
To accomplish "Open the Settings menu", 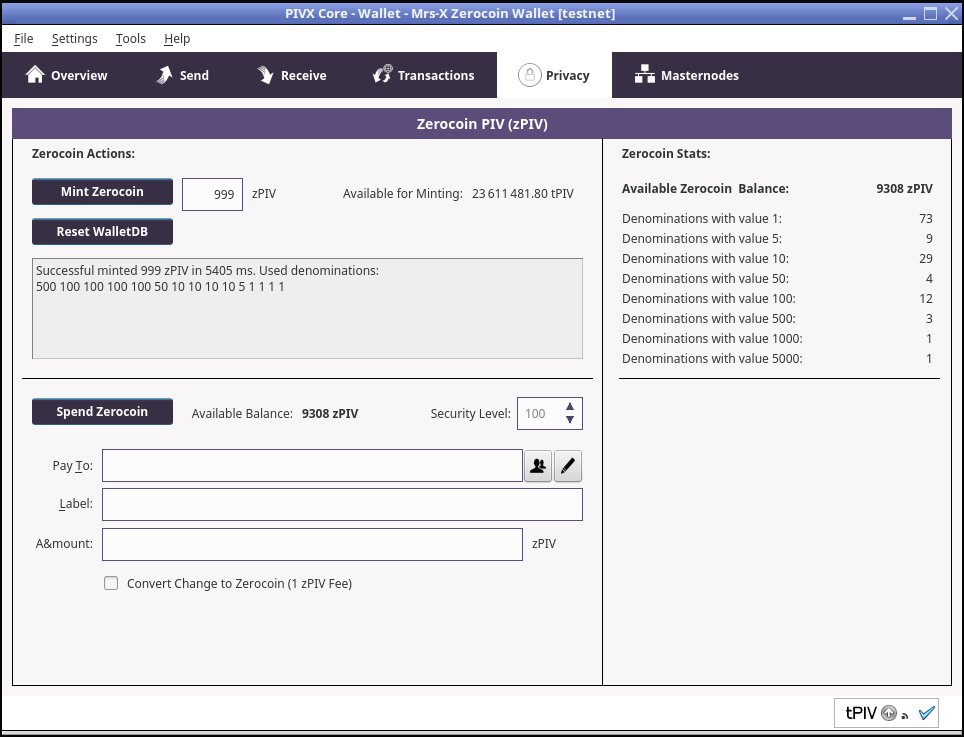I will pos(74,39).
